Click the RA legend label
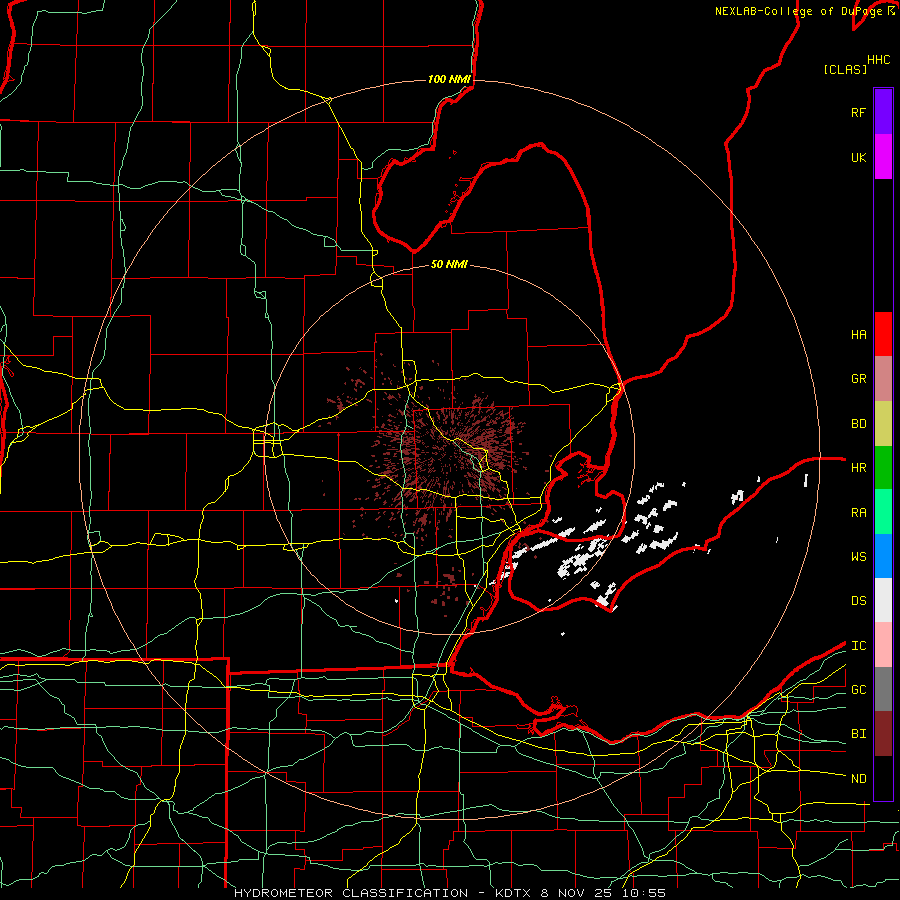Image resolution: width=900 pixels, height=900 pixels. [858, 513]
